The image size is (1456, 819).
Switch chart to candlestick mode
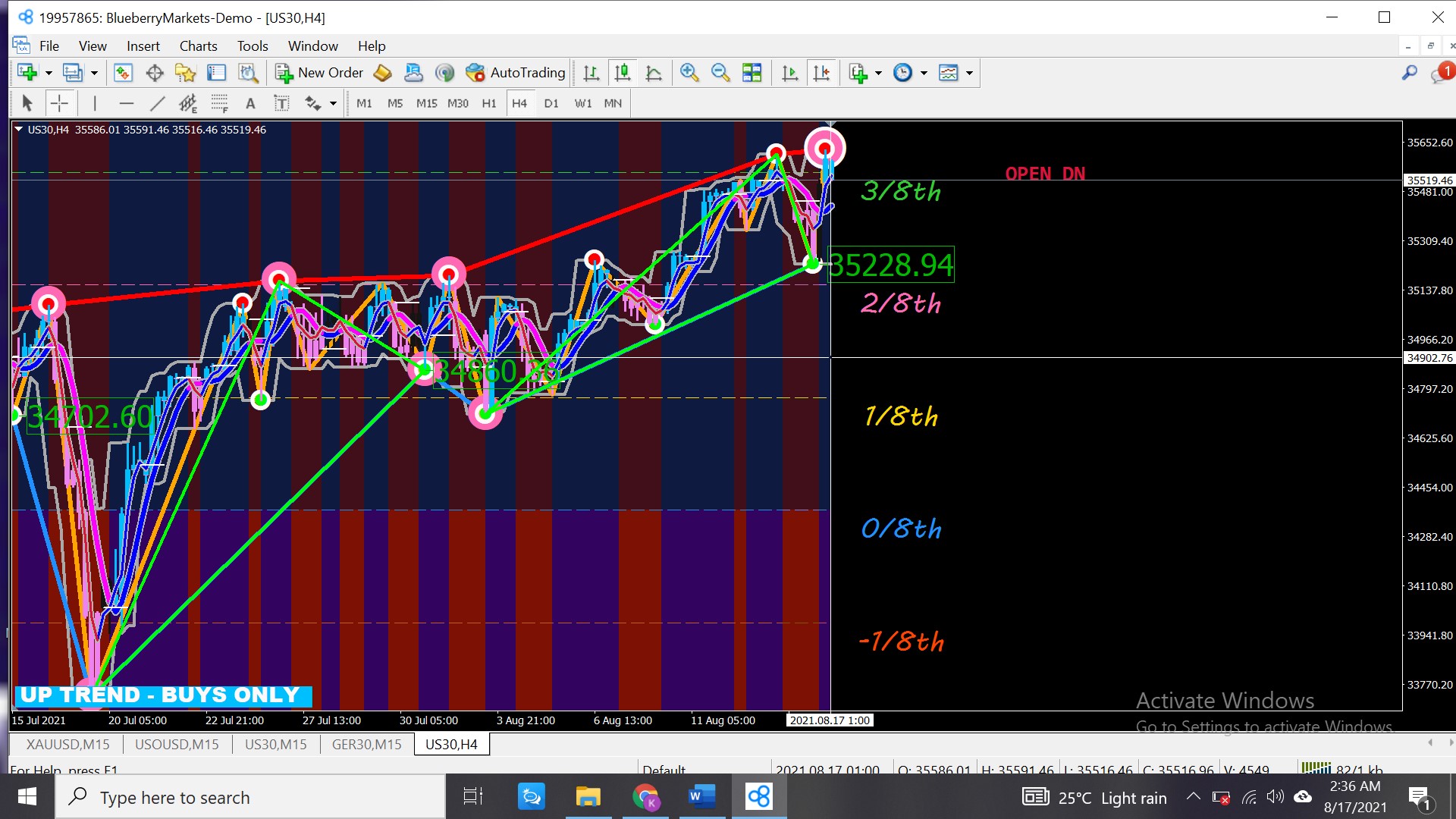pos(623,73)
